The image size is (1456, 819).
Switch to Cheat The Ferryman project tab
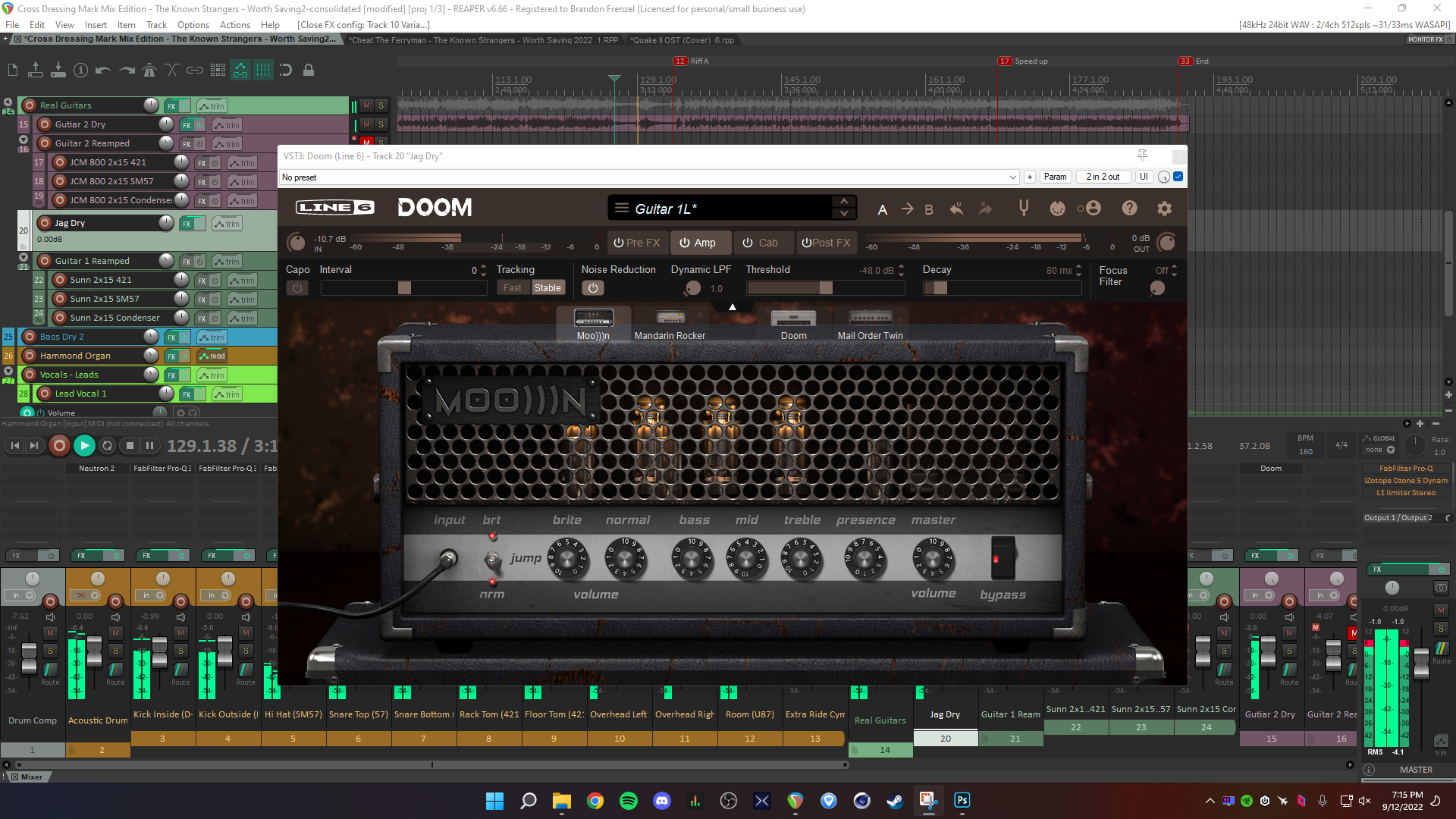[x=484, y=40]
